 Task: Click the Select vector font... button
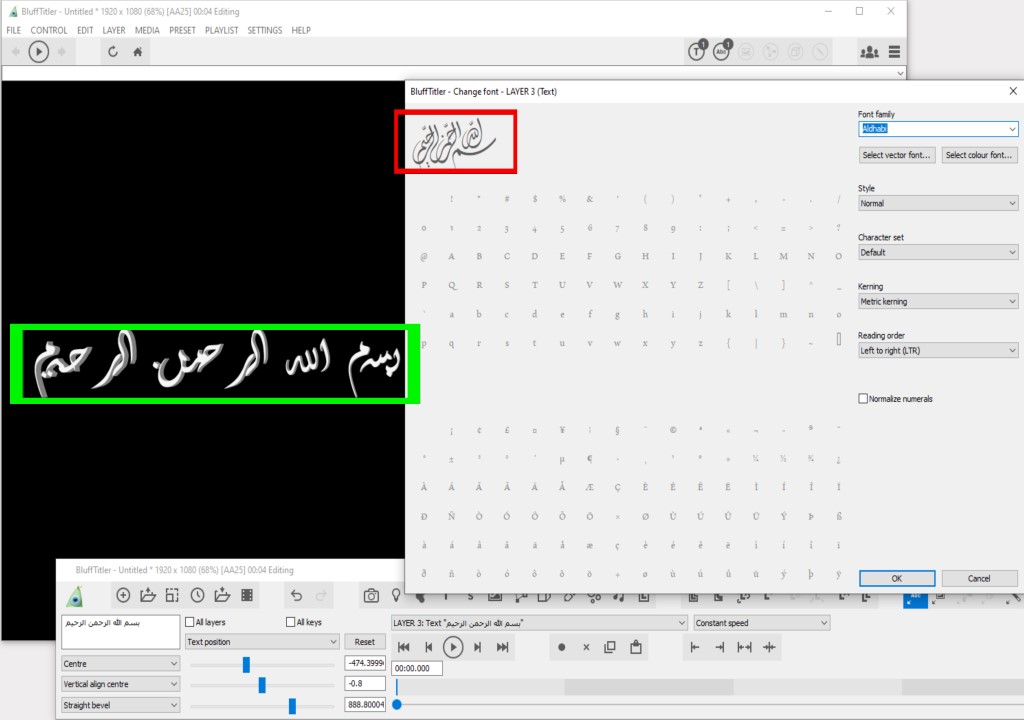click(897, 155)
